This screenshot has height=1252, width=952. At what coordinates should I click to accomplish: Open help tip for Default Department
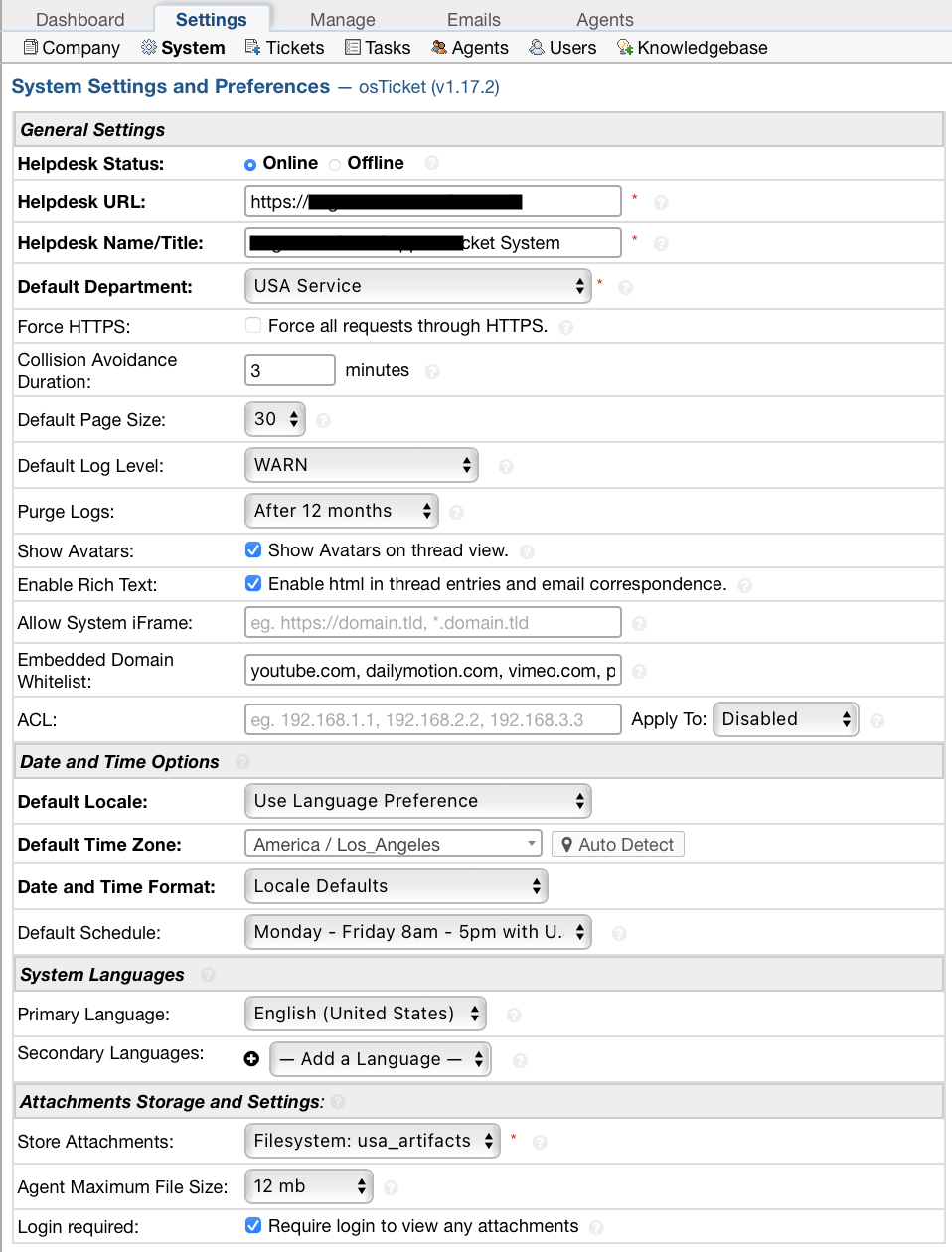pyautogui.click(x=625, y=288)
